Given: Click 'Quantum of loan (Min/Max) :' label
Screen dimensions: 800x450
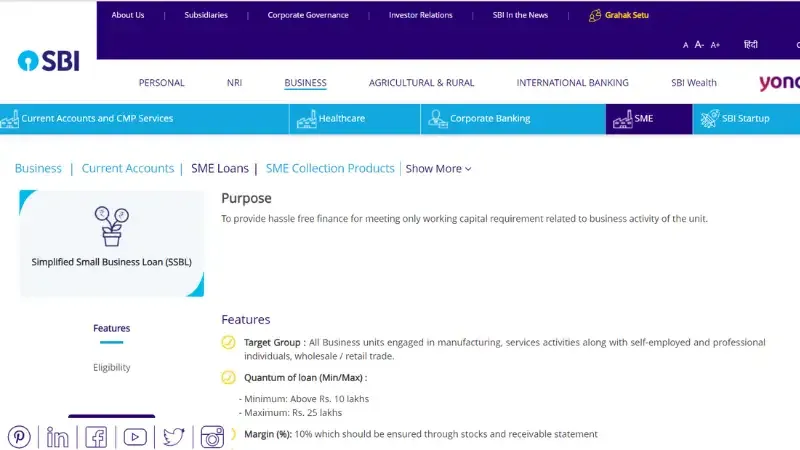Looking at the screenshot, I should (306, 378).
